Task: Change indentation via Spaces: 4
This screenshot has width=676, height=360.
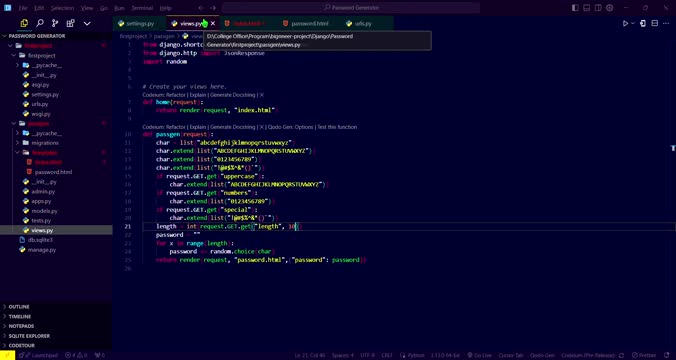Action: [342, 355]
